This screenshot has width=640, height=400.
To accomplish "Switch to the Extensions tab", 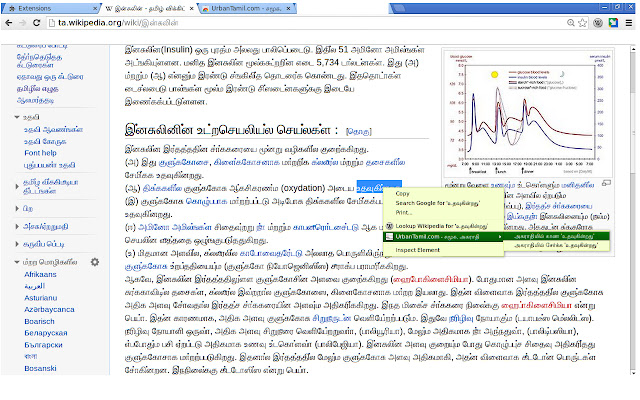I will click(50, 8).
